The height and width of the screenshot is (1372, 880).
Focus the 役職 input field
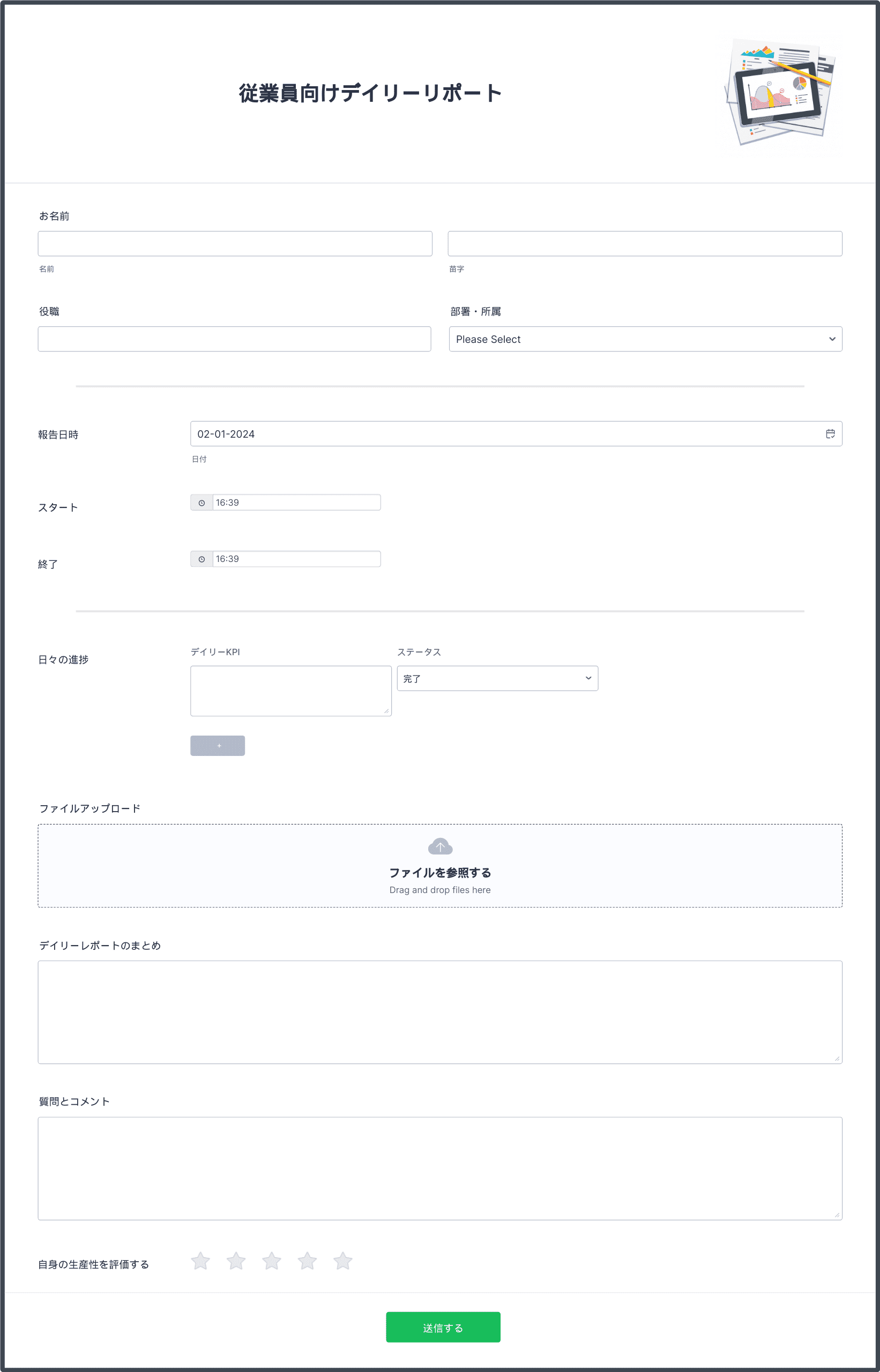click(x=234, y=339)
